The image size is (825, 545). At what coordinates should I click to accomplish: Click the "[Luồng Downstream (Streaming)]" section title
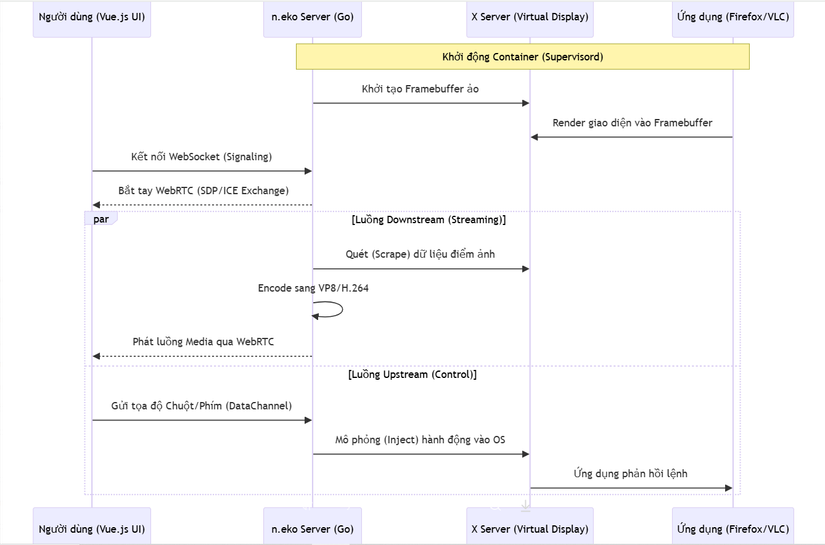[428, 219]
